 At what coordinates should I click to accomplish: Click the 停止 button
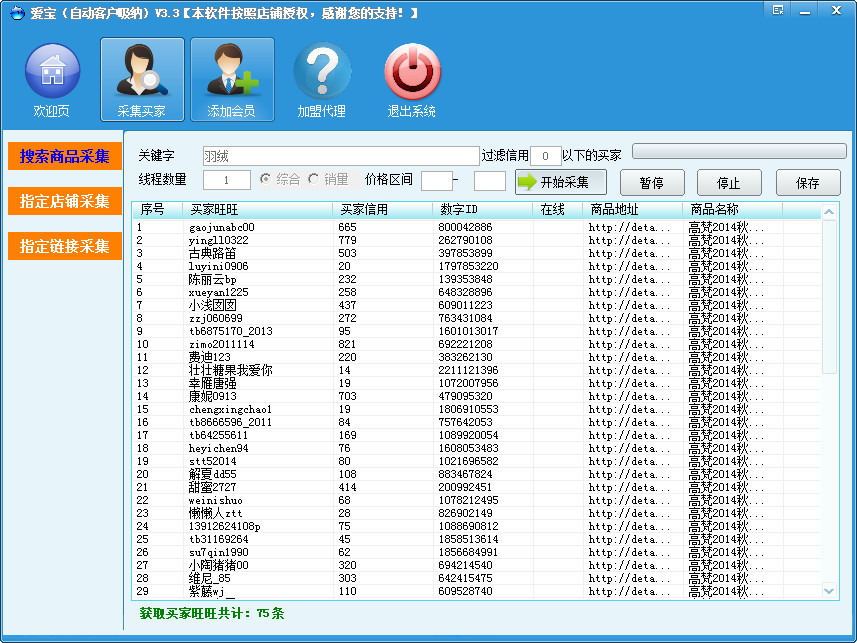729,183
